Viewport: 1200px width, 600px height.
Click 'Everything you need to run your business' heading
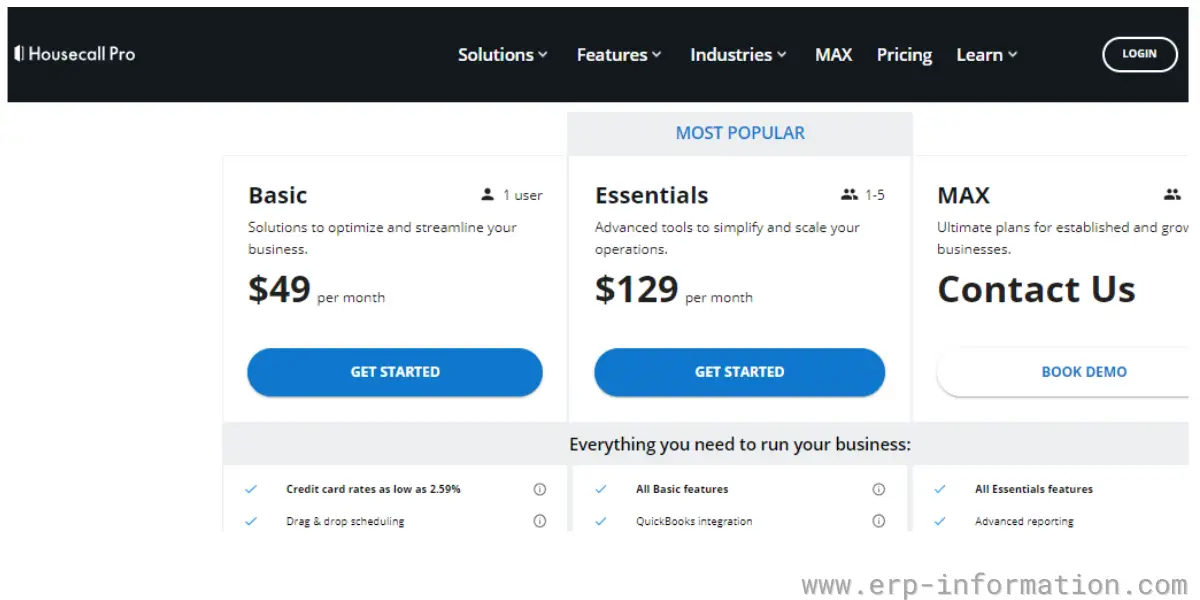tap(740, 444)
